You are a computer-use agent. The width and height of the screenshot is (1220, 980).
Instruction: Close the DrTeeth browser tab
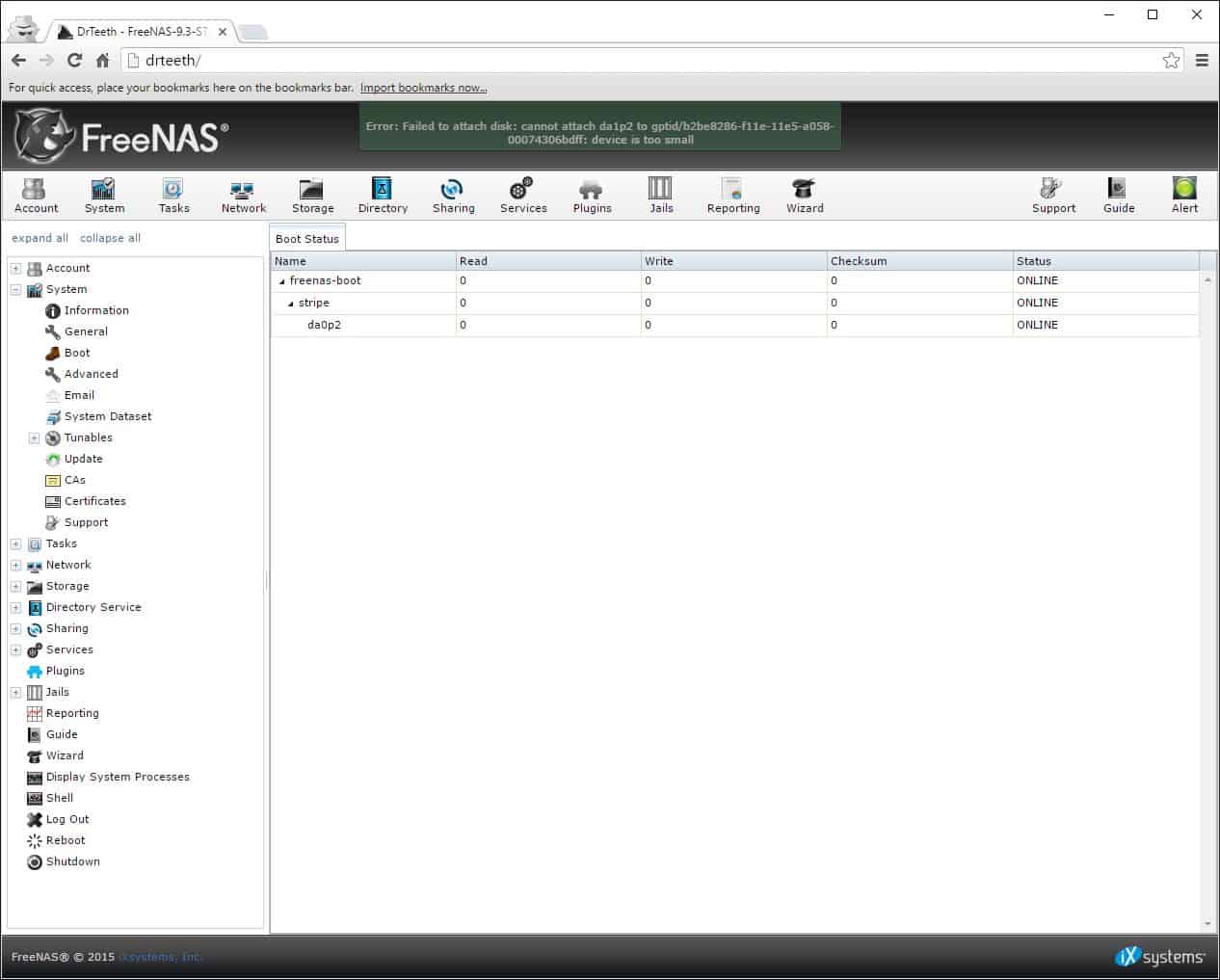click(223, 31)
